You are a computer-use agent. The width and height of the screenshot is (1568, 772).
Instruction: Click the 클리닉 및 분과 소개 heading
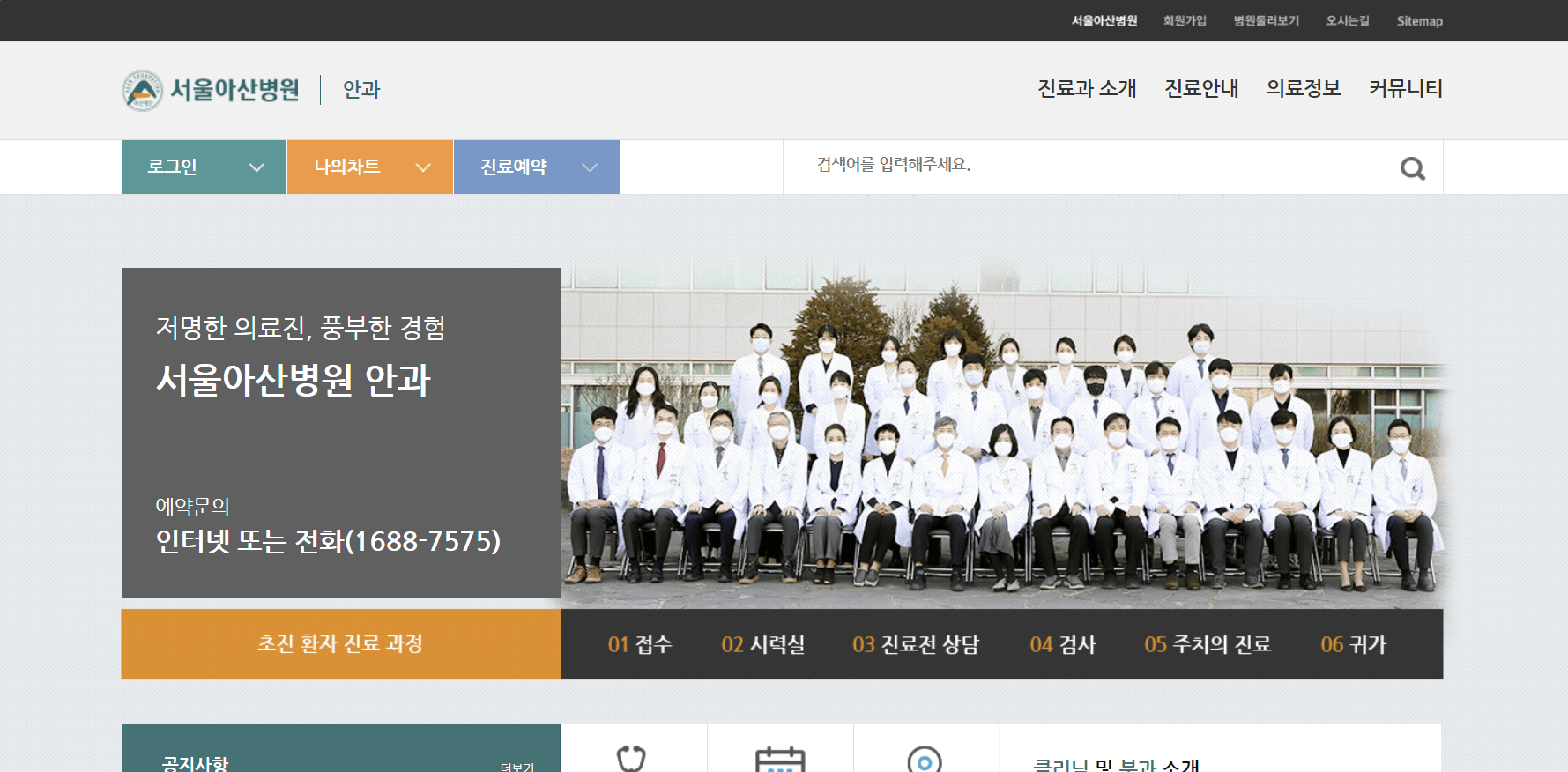tap(1116, 765)
